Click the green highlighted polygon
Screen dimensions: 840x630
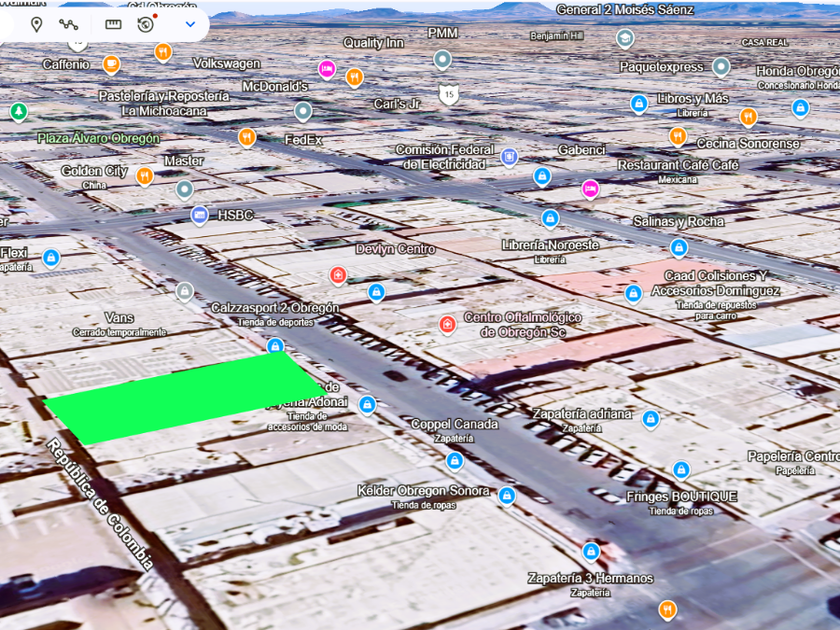(x=180, y=400)
